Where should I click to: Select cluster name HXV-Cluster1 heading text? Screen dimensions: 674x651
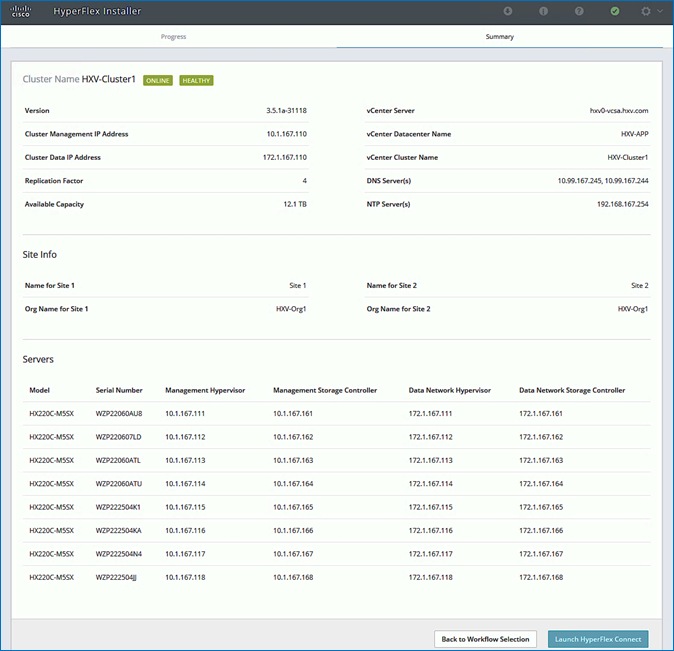108,79
